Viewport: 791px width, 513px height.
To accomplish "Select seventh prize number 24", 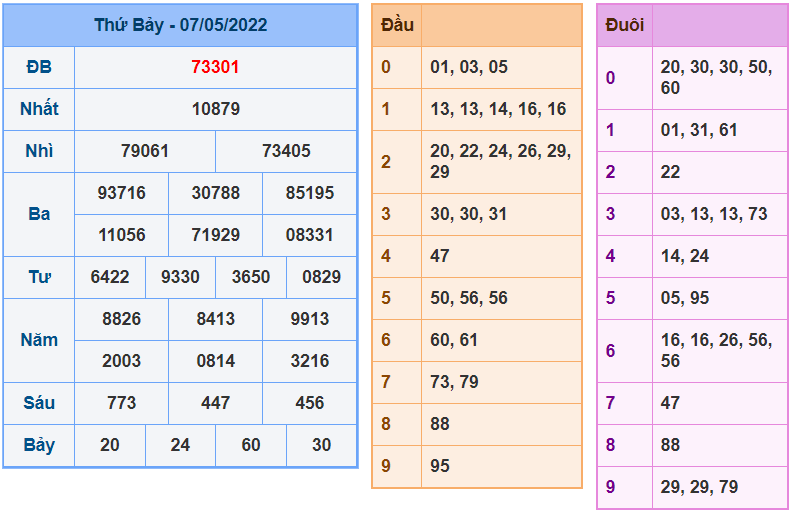I will 180,444.
